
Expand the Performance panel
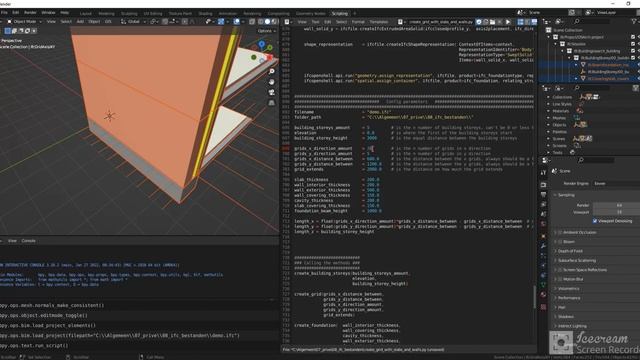(x=569, y=298)
